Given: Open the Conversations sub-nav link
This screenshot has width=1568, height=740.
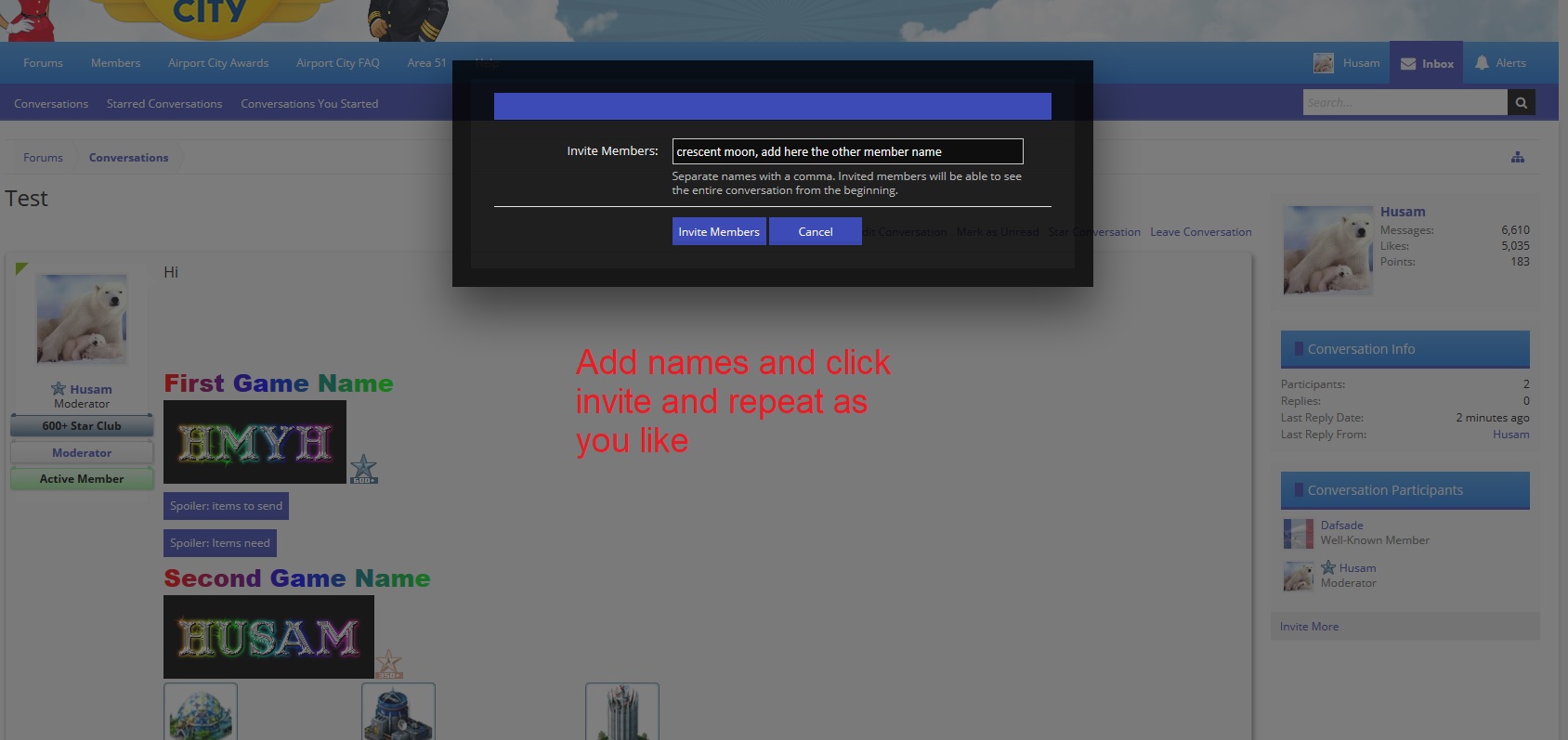Looking at the screenshot, I should pyautogui.click(x=51, y=104).
